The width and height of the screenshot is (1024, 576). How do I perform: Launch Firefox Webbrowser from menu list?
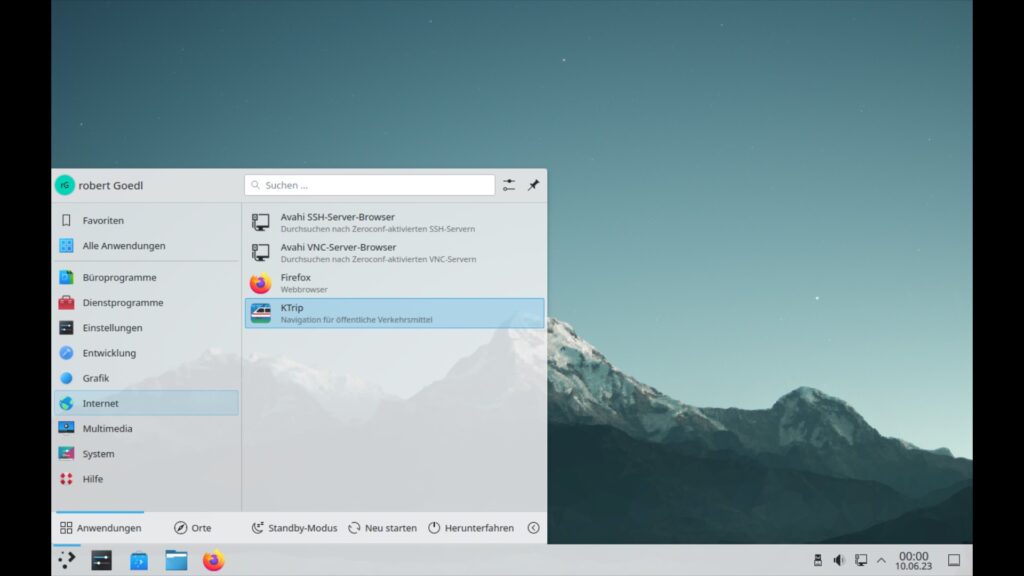(x=394, y=283)
